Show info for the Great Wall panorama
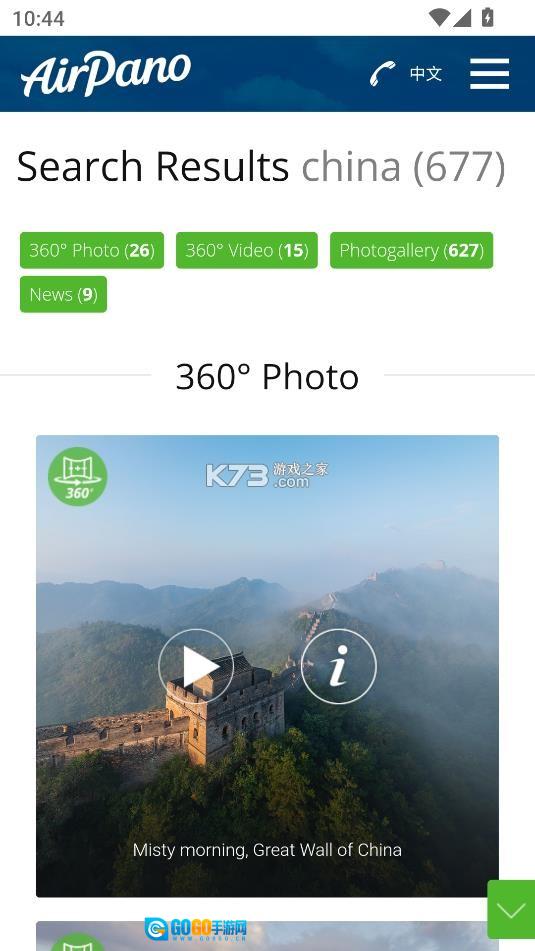 [x=338, y=666]
